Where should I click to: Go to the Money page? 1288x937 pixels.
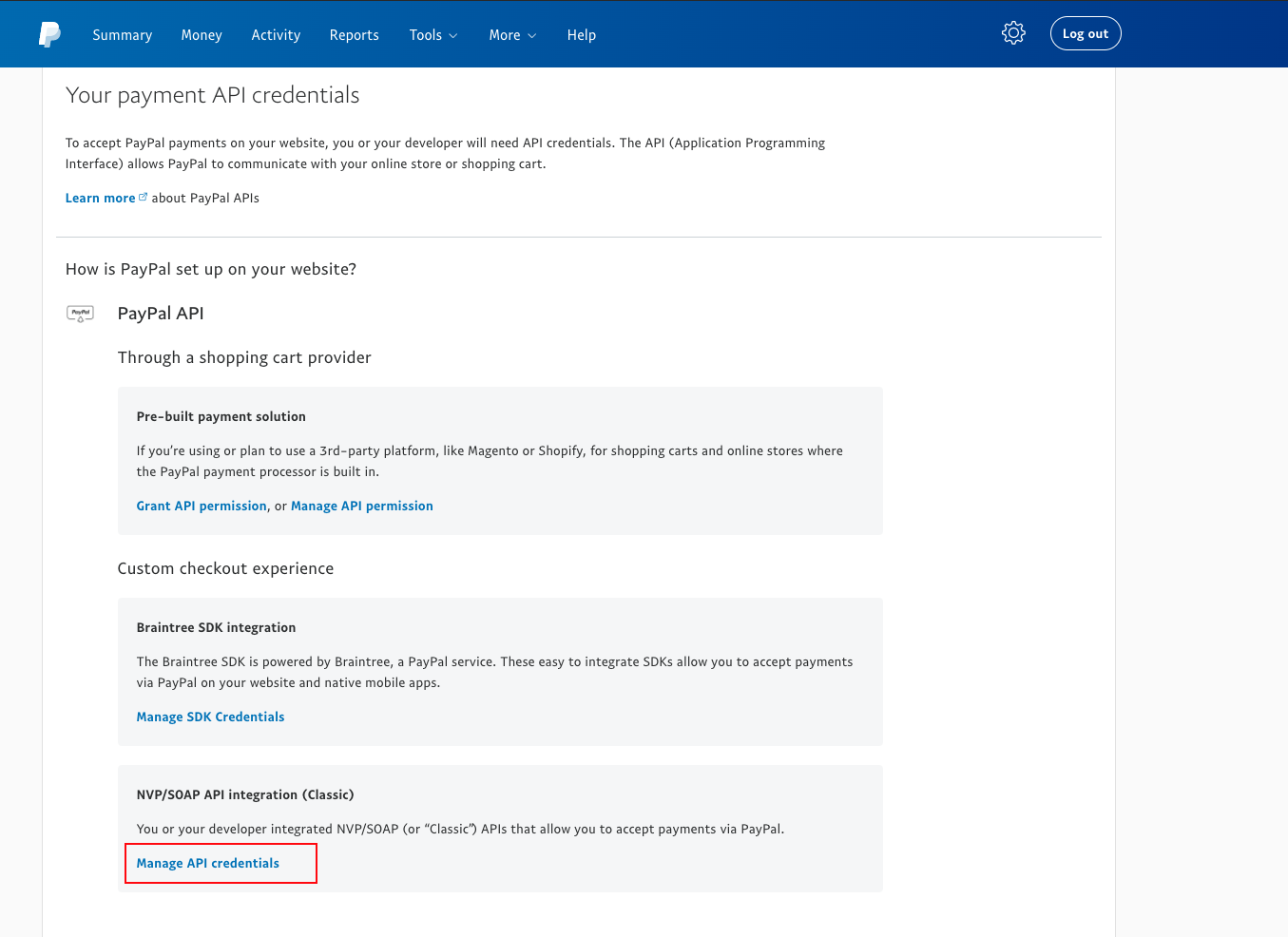[x=202, y=35]
